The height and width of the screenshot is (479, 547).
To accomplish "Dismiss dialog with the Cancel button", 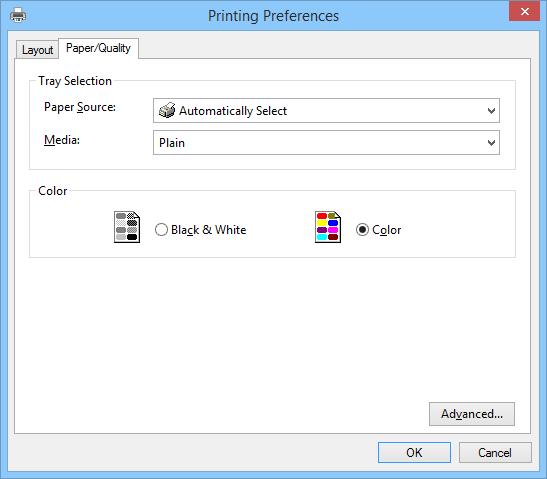I will pos(495,452).
